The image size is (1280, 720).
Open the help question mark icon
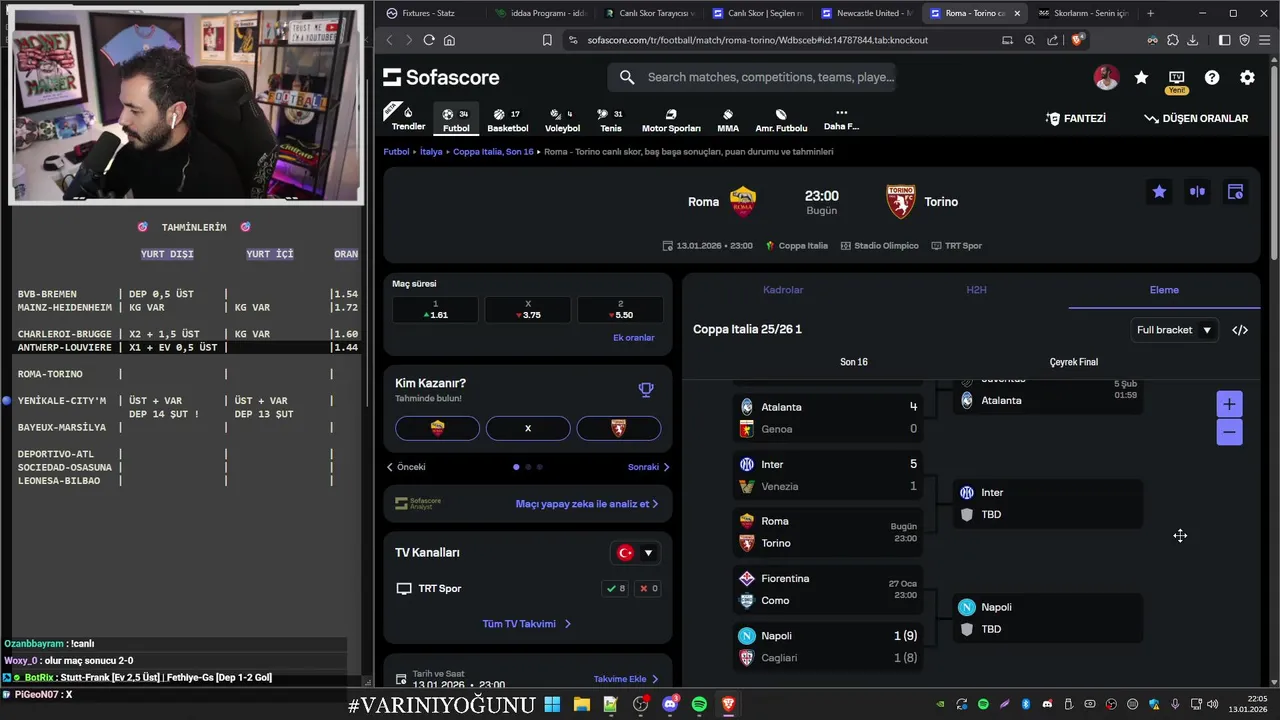pos(1212,78)
